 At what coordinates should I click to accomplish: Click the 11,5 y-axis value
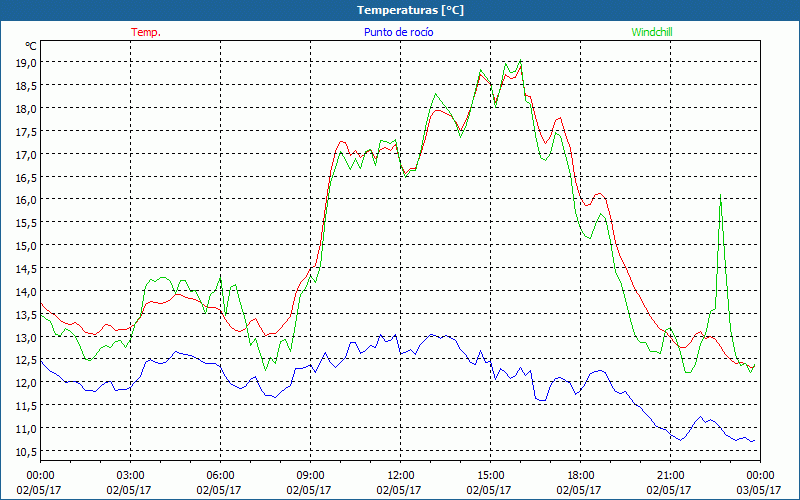pos(27,406)
